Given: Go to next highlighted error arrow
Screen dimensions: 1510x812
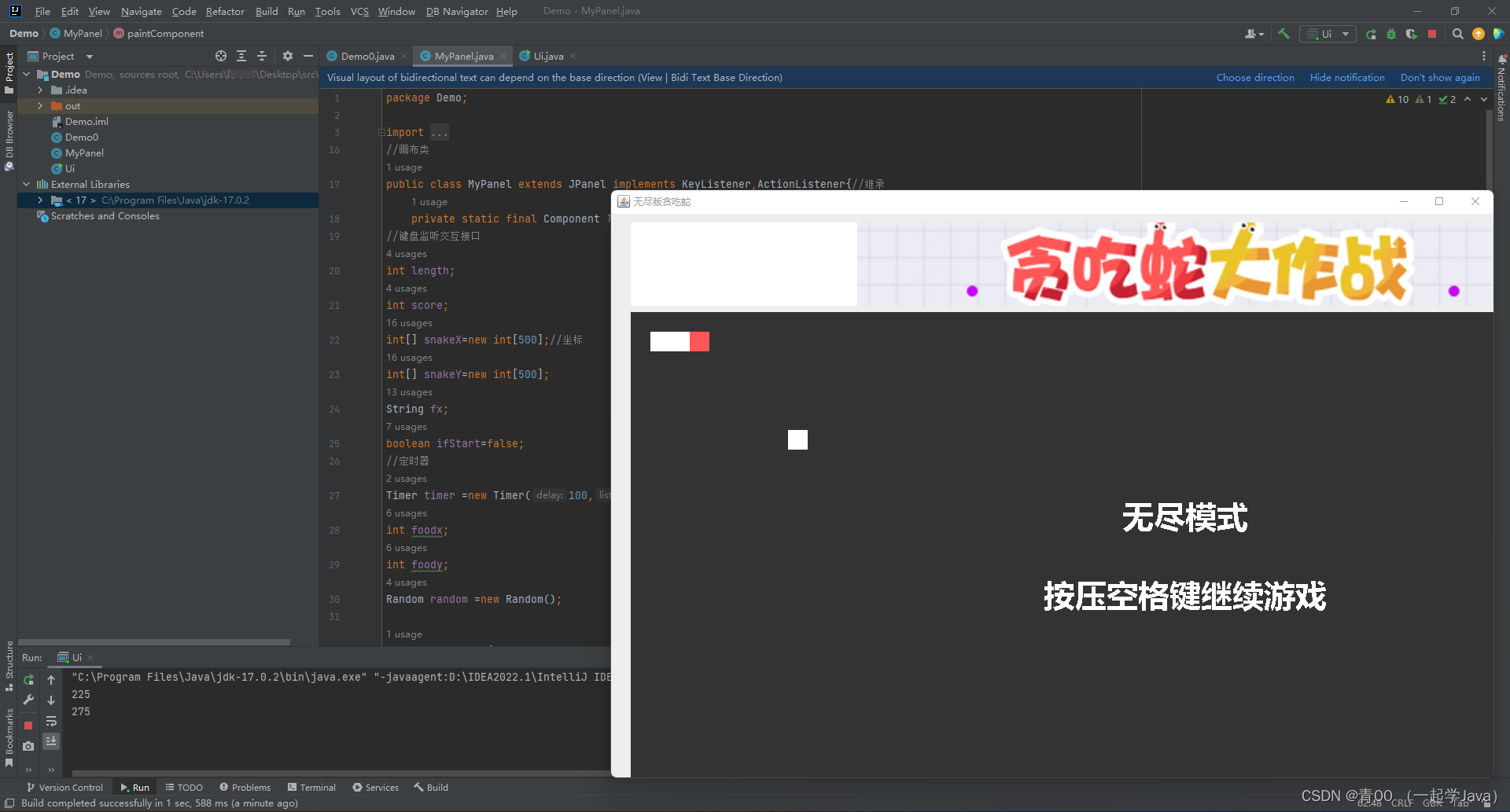Looking at the screenshot, I should coord(1484,99).
